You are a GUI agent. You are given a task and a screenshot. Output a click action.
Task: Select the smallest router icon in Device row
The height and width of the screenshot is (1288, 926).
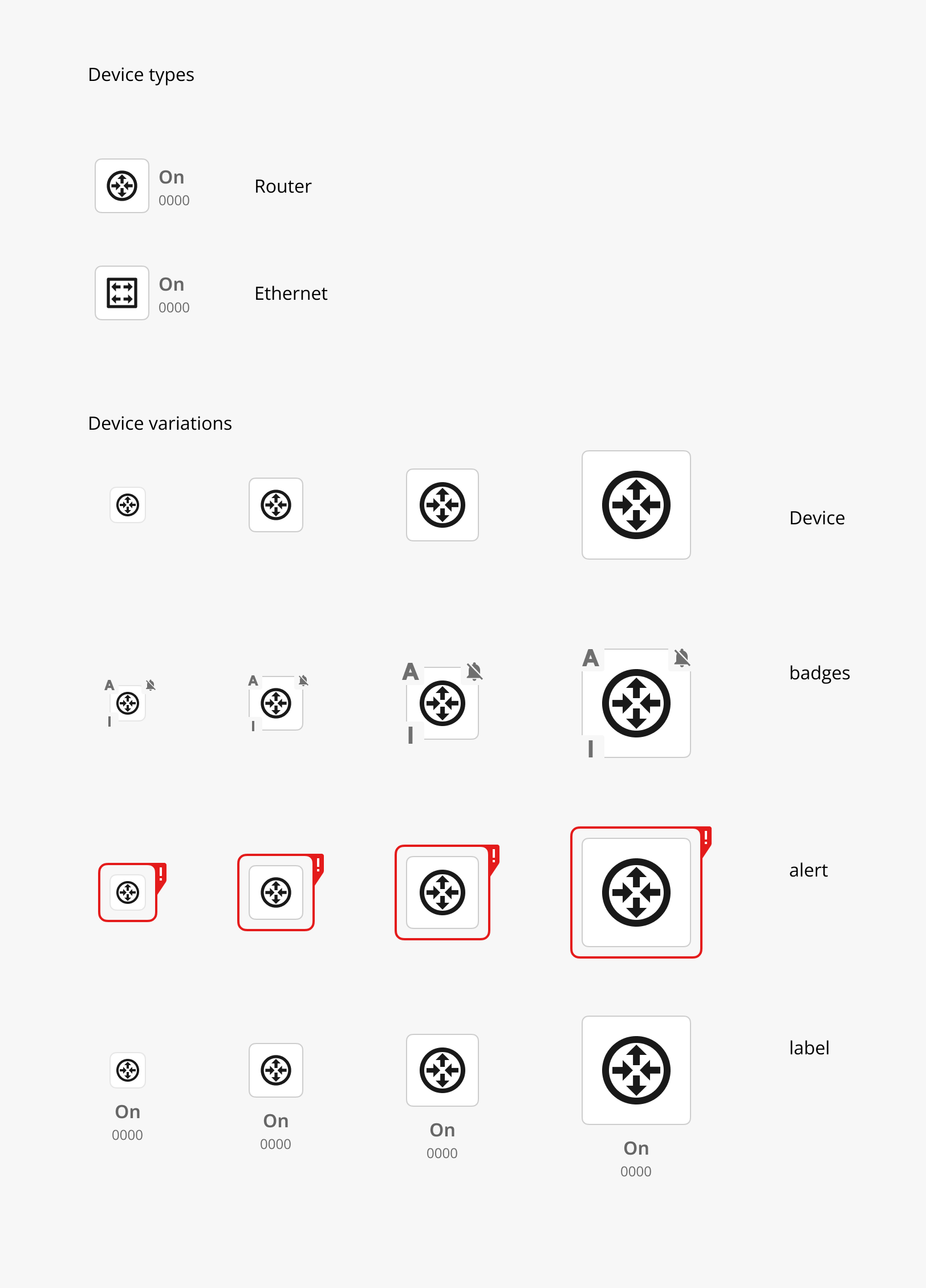pyautogui.click(x=128, y=505)
